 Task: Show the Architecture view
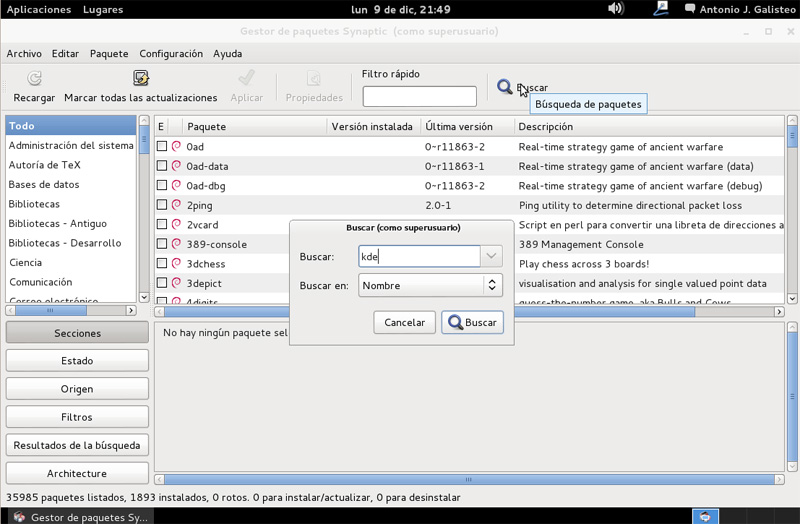77,473
